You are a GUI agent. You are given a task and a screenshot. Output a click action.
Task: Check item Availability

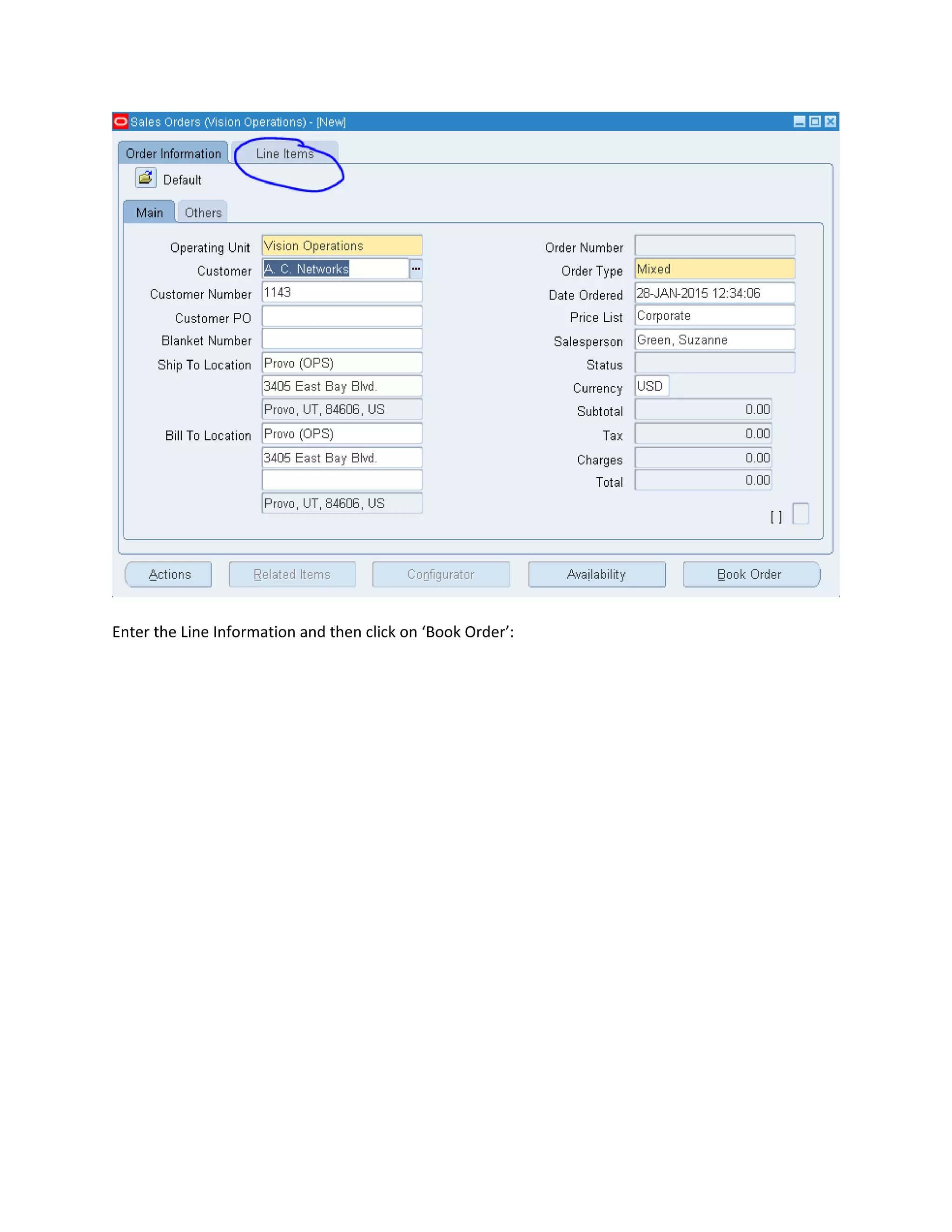coord(597,574)
